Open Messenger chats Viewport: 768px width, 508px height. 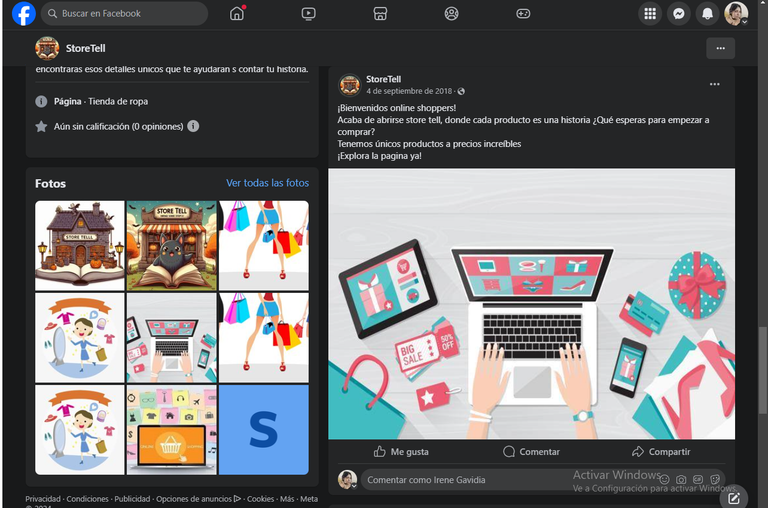coord(678,14)
